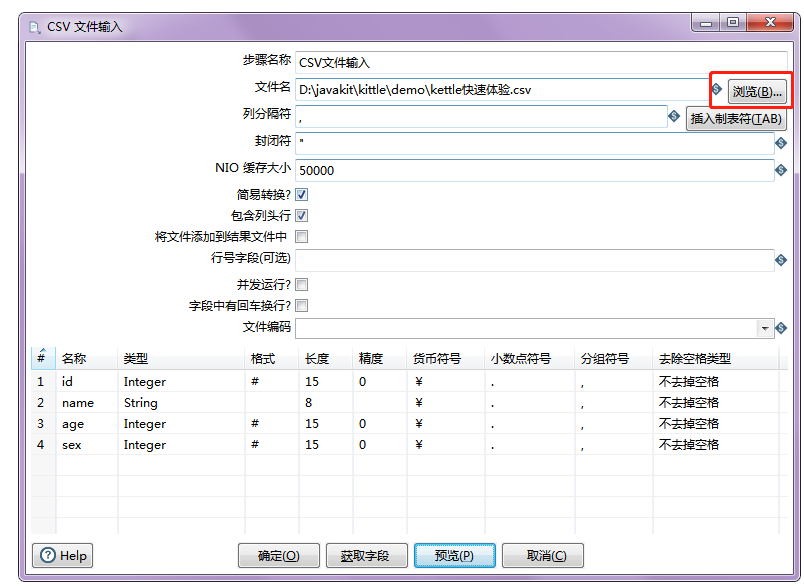804x586 pixels.
Task: Click variable icon beside 文件名 field
Action: pyautogui.click(x=717, y=89)
